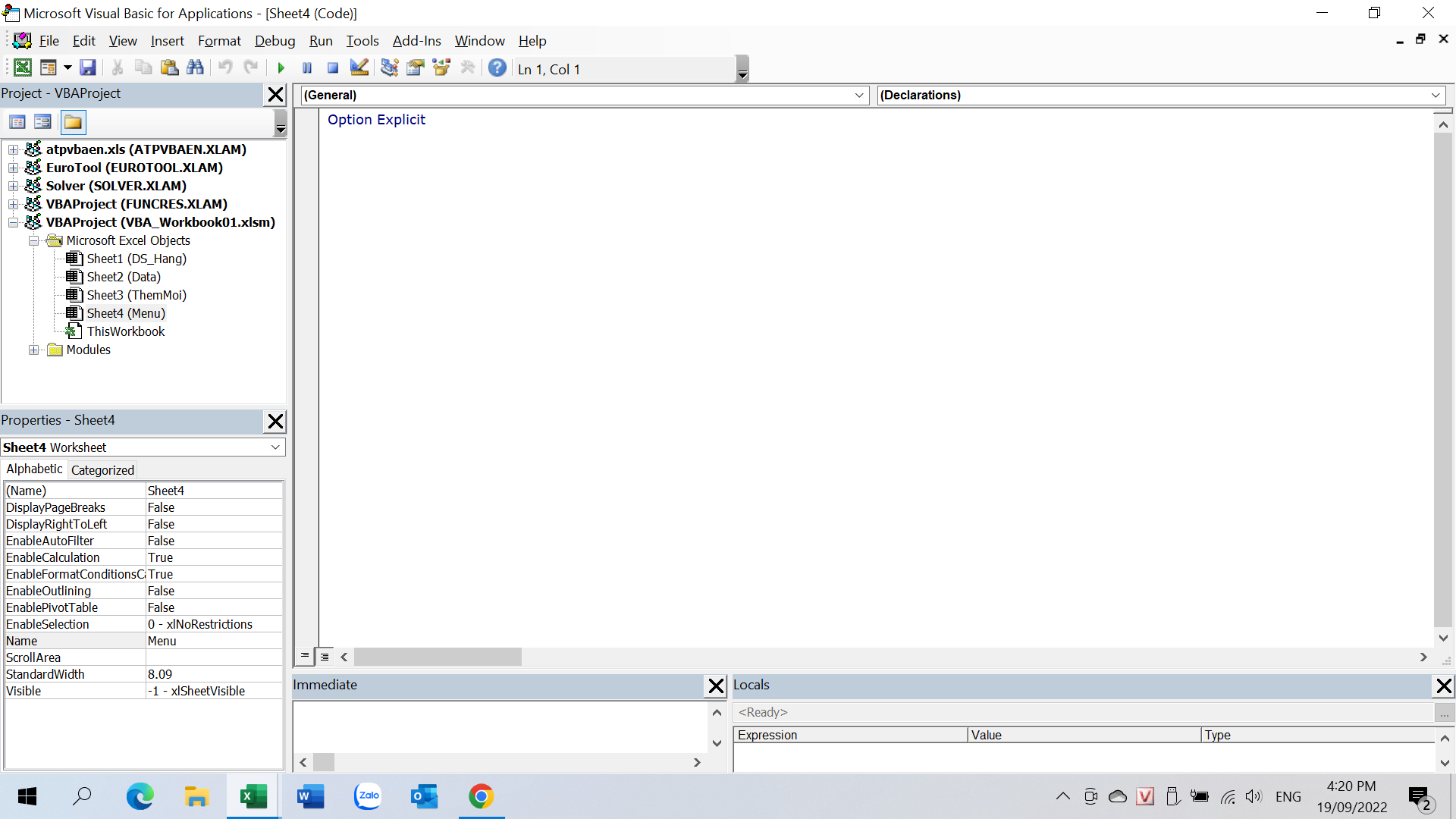Open Google Chrome from the taskbar
This screenshot has height=819, width=1456.
[481, 796]
